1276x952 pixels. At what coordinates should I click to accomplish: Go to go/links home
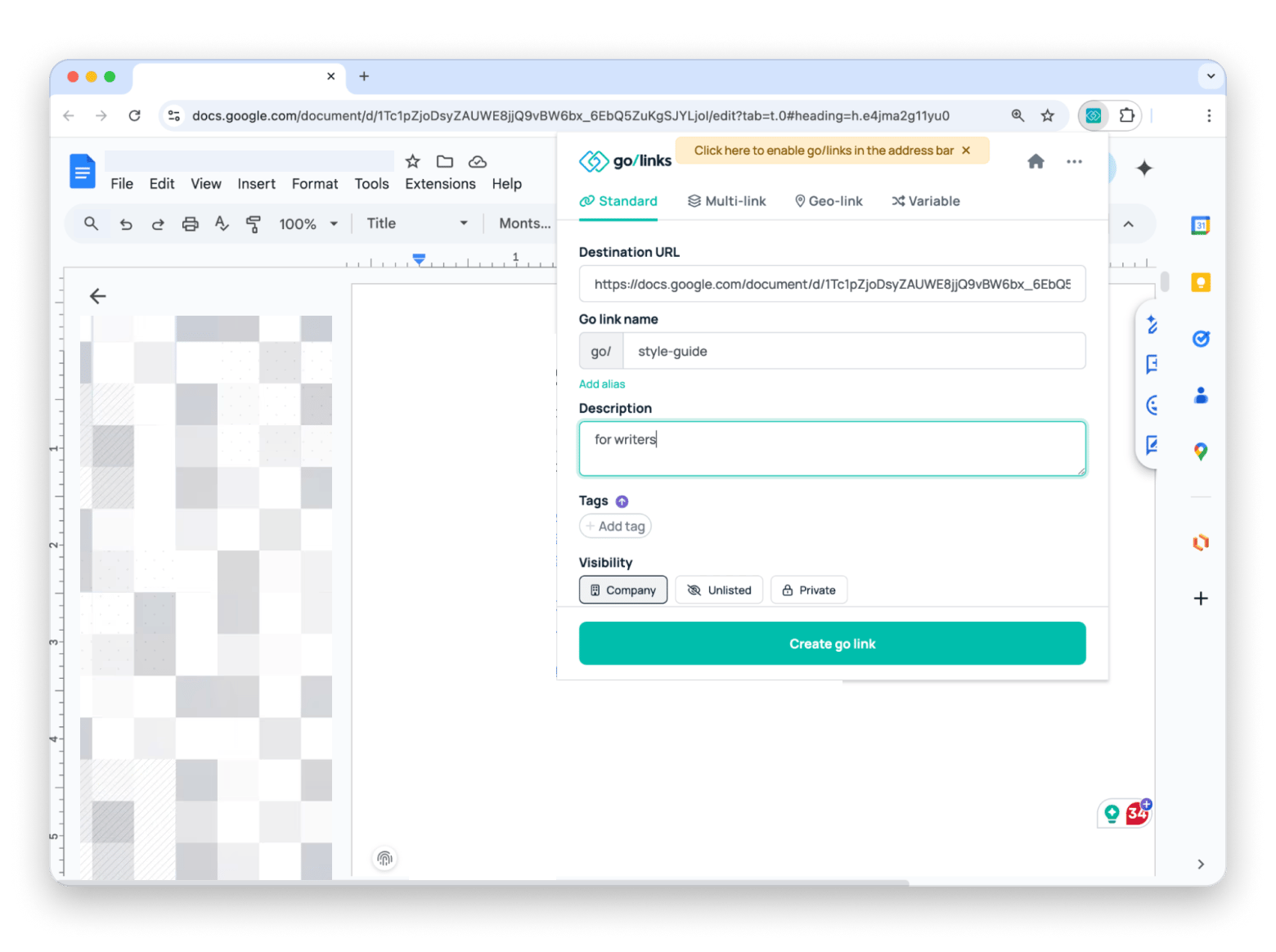click(1036, 161)
